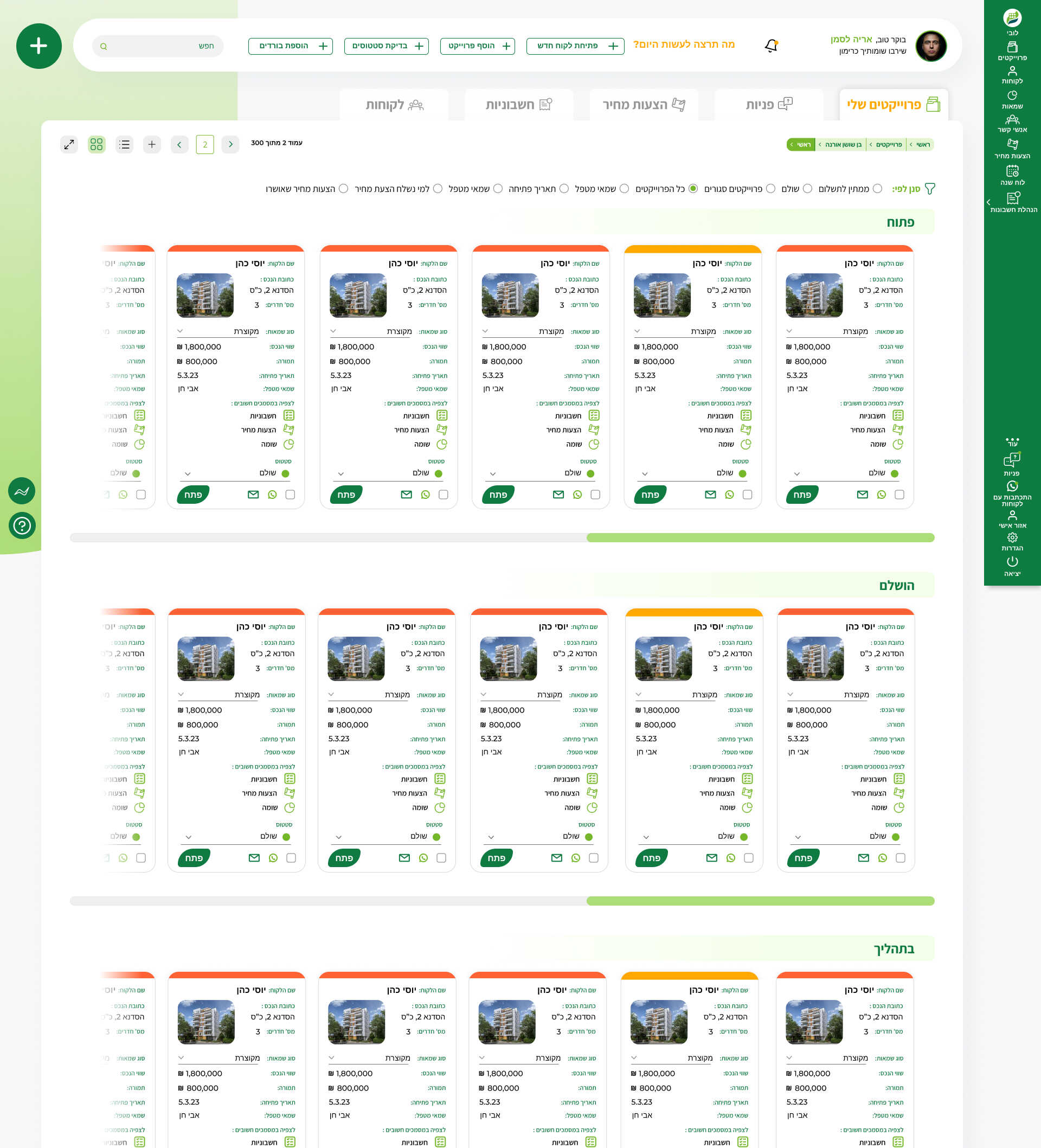Open סוג שמאות dropdown on orange-topped card in הושלם section
The width and height of the screenshot is (1041, 1148).
(x=677, y=695)
